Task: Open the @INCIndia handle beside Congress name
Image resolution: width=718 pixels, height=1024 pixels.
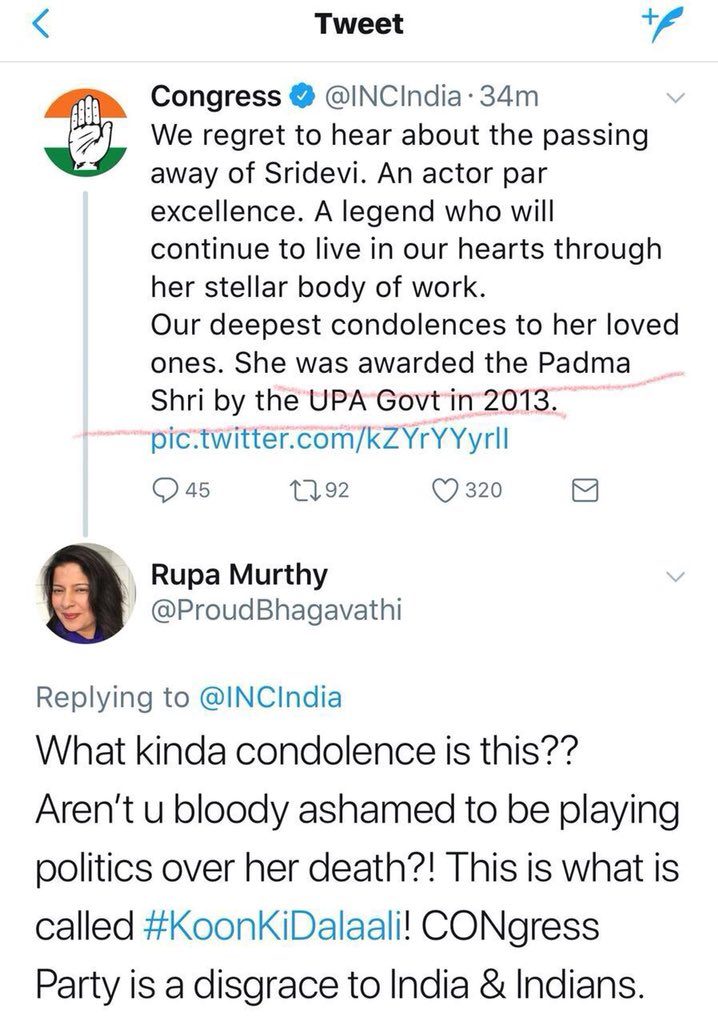Action: point(393,97)
